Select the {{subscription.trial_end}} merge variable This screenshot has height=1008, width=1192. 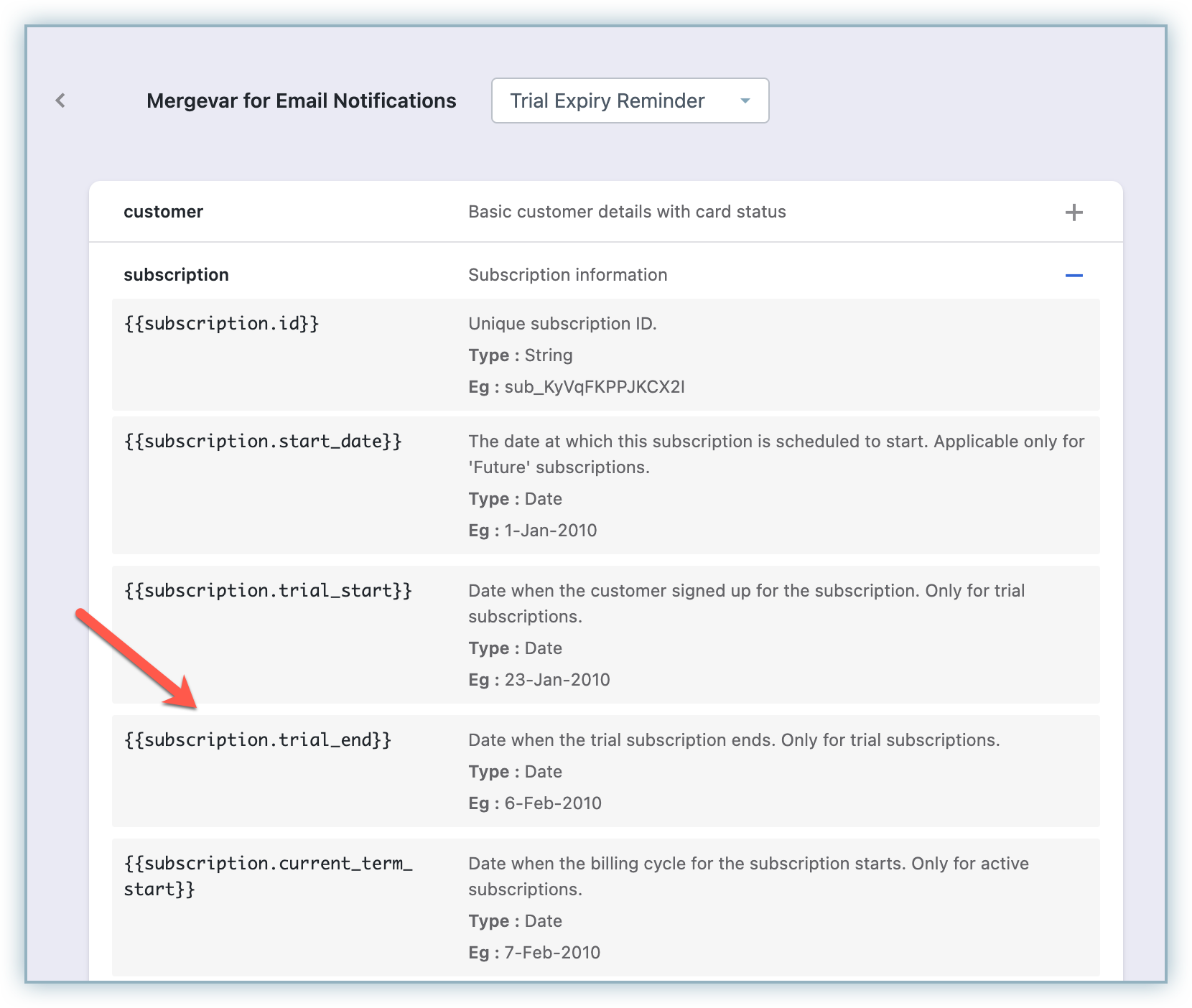tap(257, 740)
